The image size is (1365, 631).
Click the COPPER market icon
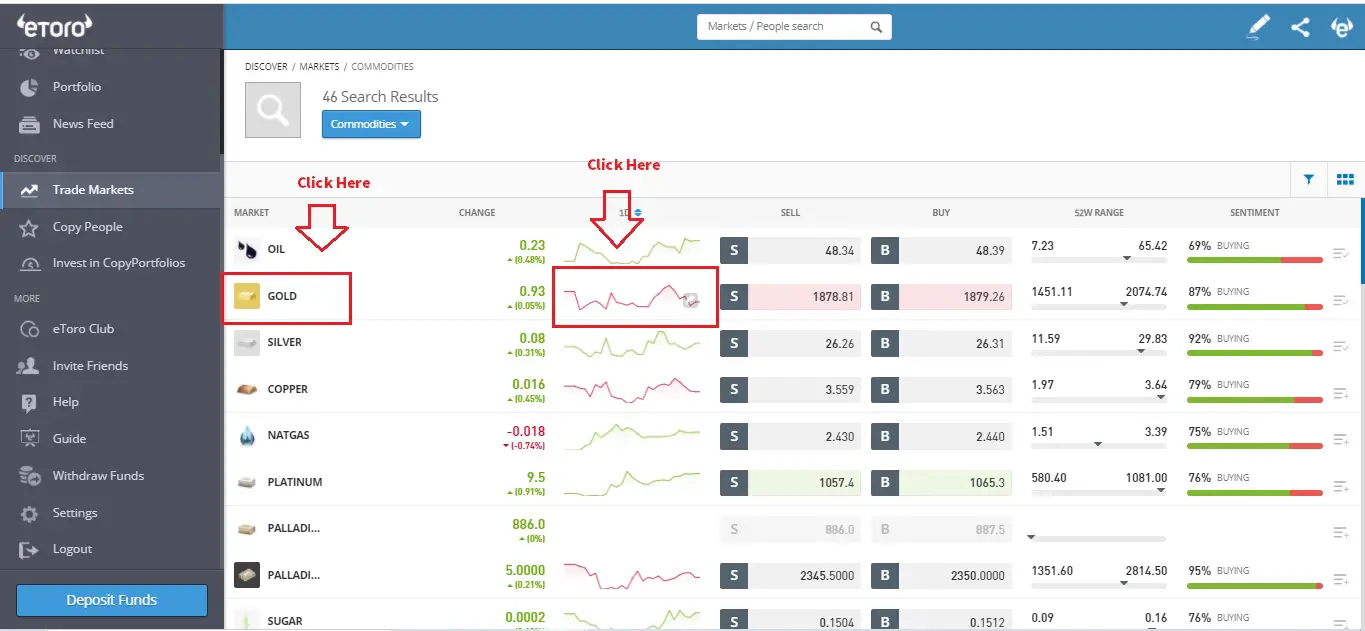(x=246, y=389)
